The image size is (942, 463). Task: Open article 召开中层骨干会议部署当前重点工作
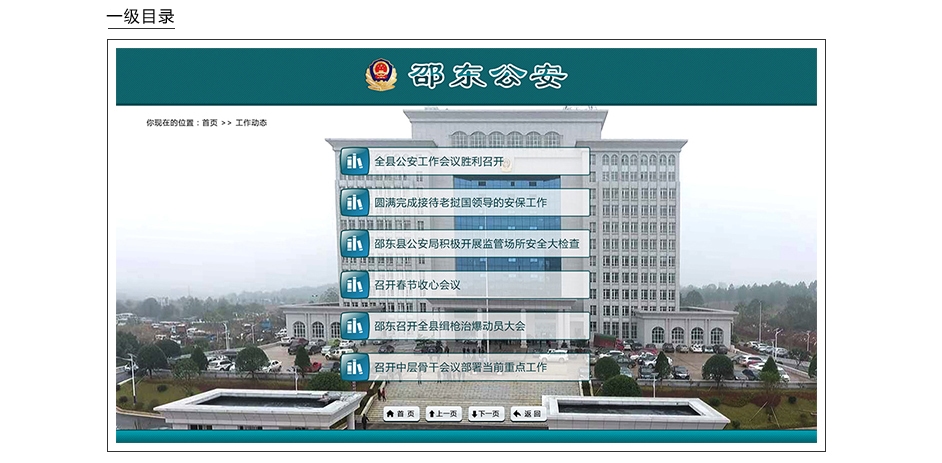460,367
